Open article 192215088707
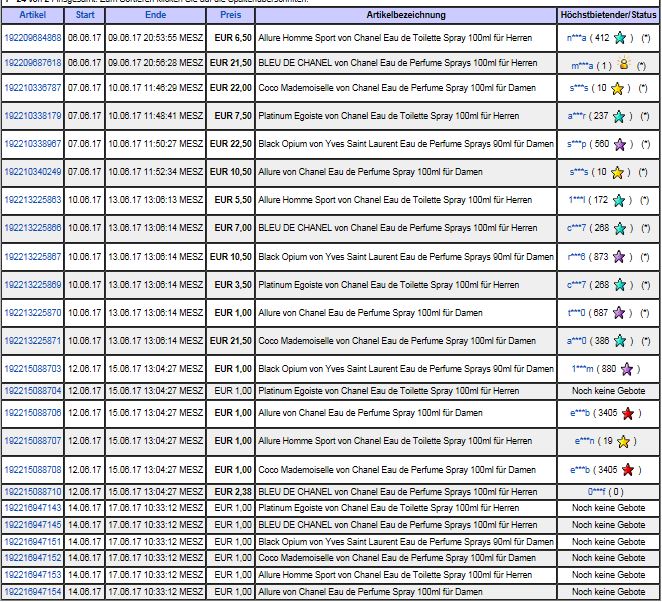The image size is (662, 602). 33,441
